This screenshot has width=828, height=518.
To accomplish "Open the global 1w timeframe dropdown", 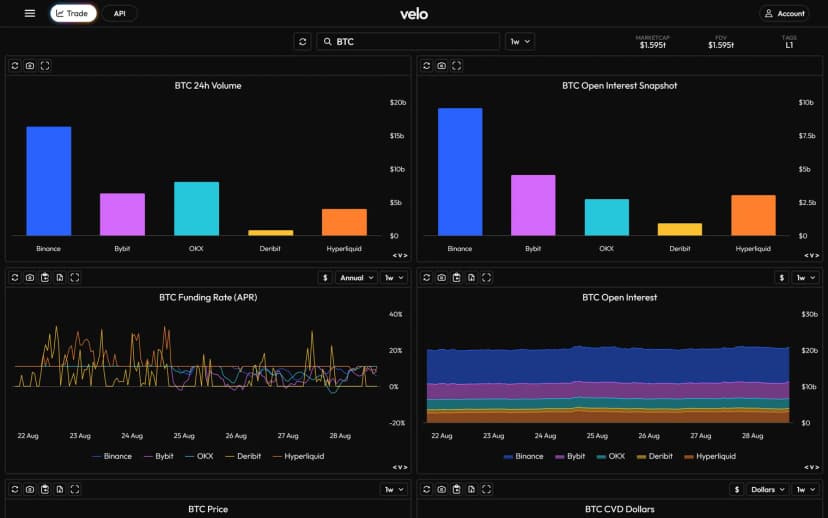I will 520,42.
